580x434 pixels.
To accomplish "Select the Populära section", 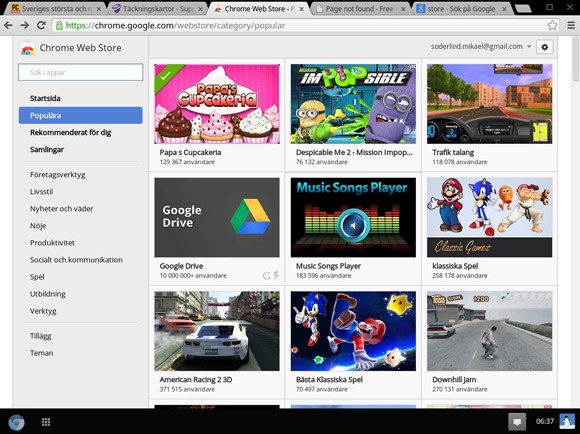I will click(80, 115).
